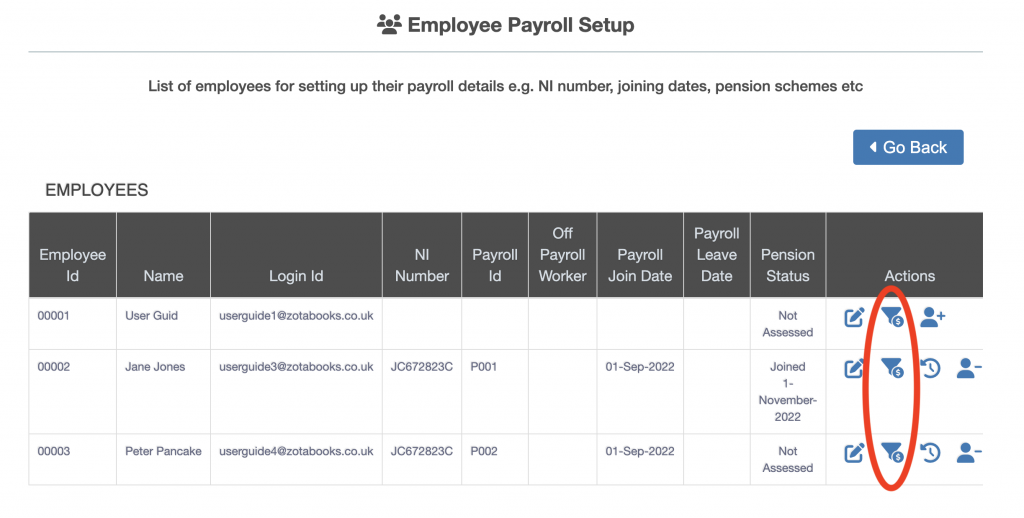
Task: Select employee id 00003 cell
Action: point(54,451)
